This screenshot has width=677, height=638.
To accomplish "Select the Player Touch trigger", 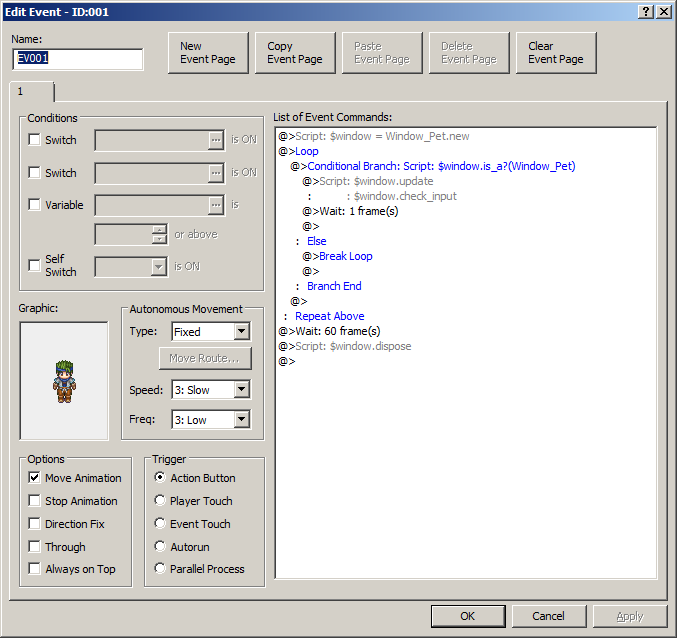I will (160, 500).
